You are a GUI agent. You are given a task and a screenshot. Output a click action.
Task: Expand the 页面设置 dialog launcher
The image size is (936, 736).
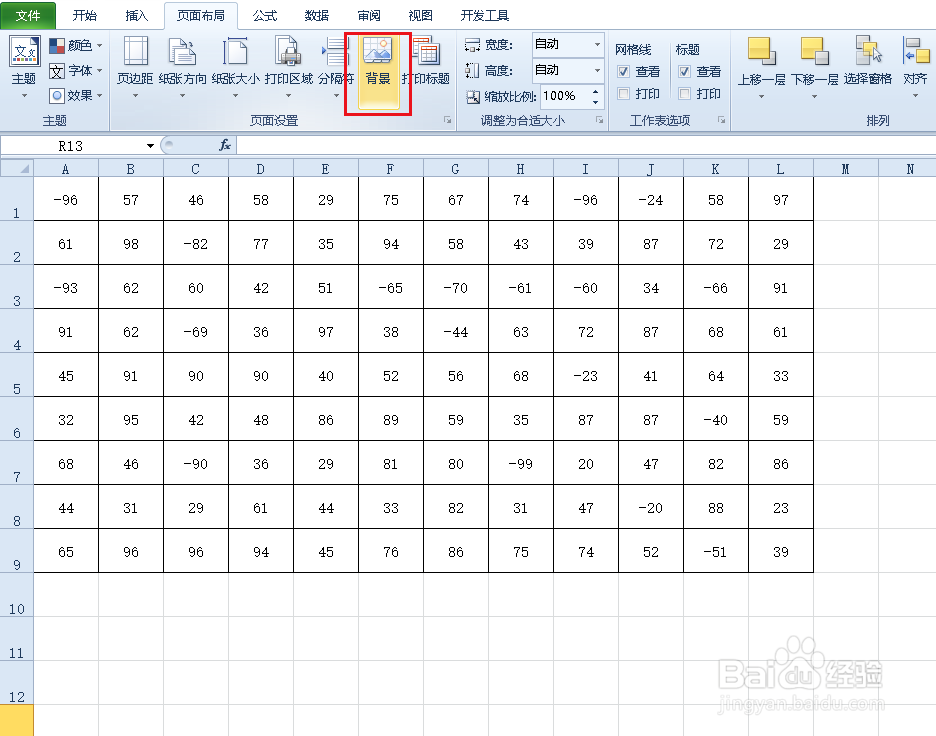[x=447, y=121]
